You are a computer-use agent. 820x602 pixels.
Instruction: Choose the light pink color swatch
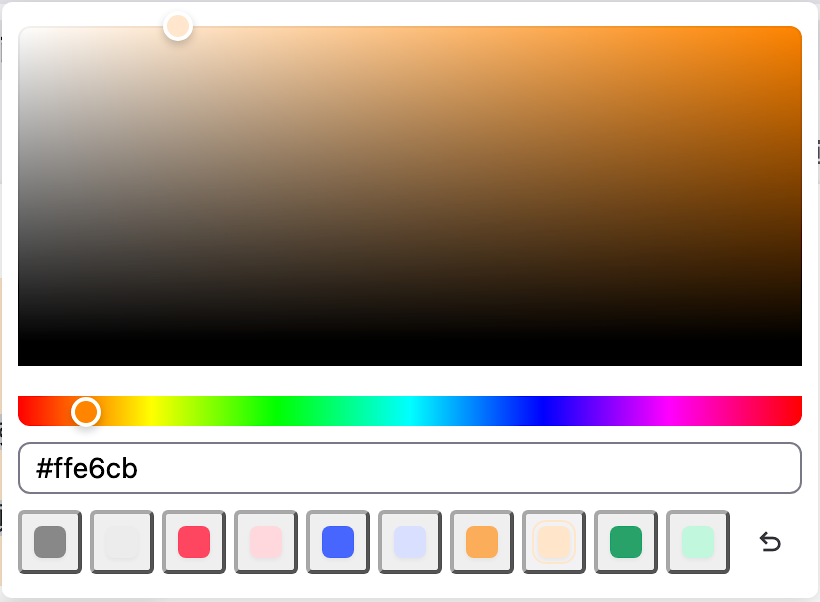[x=266, y=542]
